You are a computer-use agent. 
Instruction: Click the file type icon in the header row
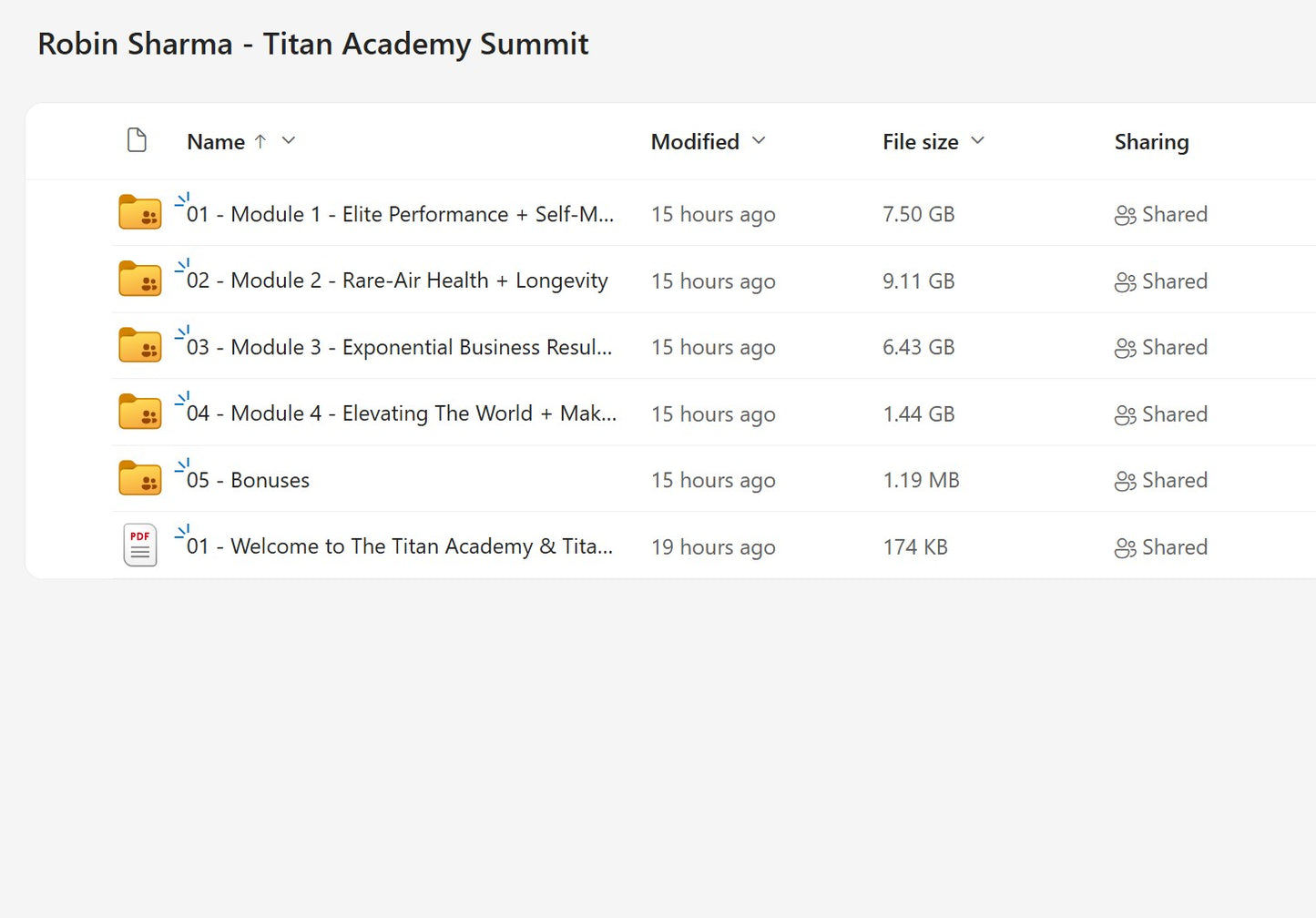(137, 140)
